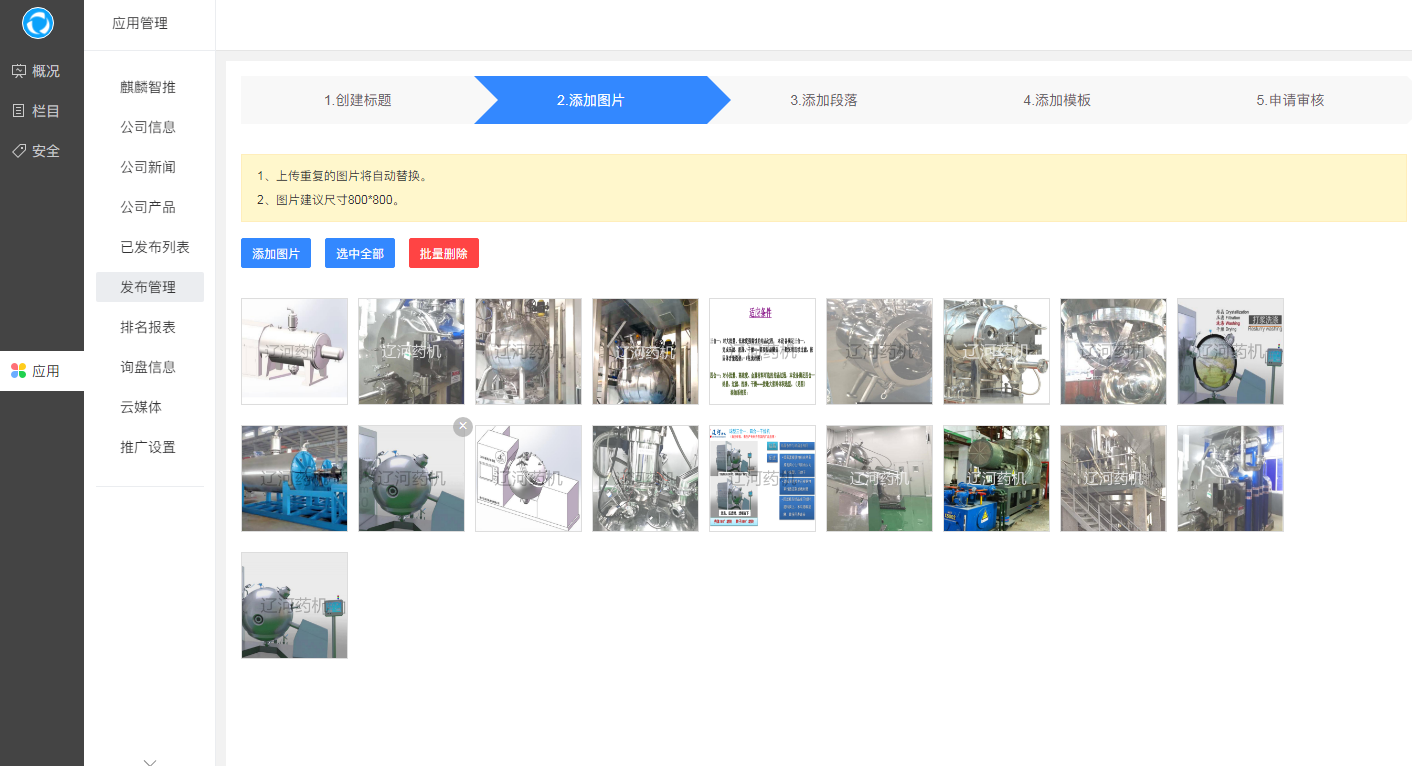This screenshot has height=766, width=1412.
Task: Open 麒麟智推 menu item
Action: pyautogui.click(x=148, y=87)
